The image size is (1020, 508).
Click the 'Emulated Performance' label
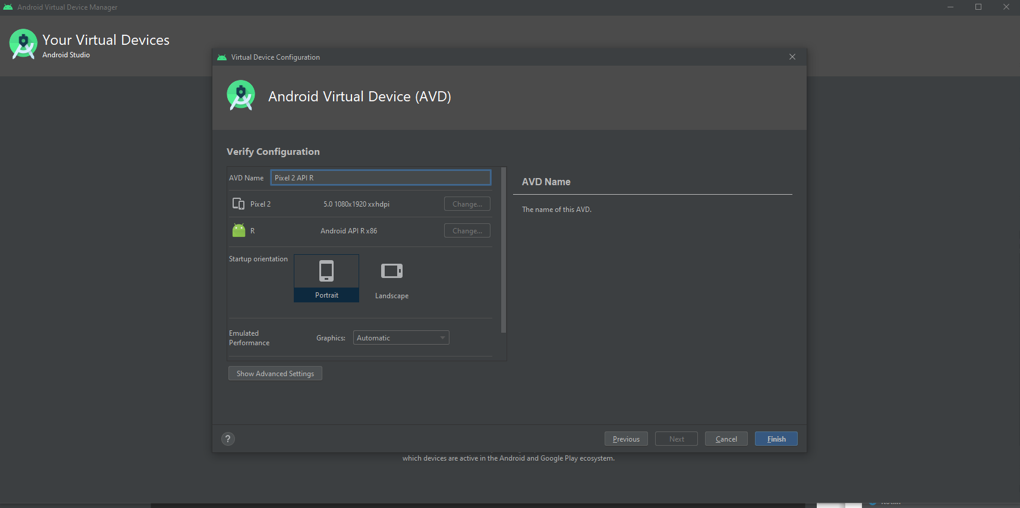point(249,338)
